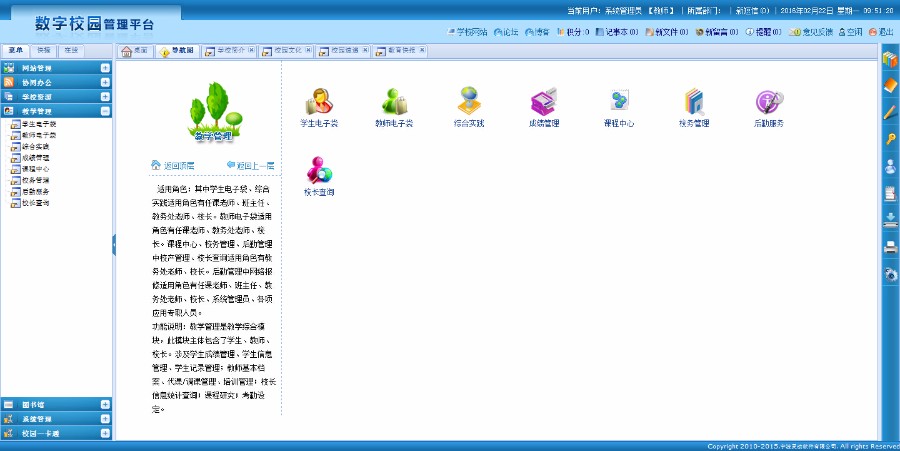Close the 教育快报 tab
Viewport: 900px width, 451px height.
[x=422, y=50]
